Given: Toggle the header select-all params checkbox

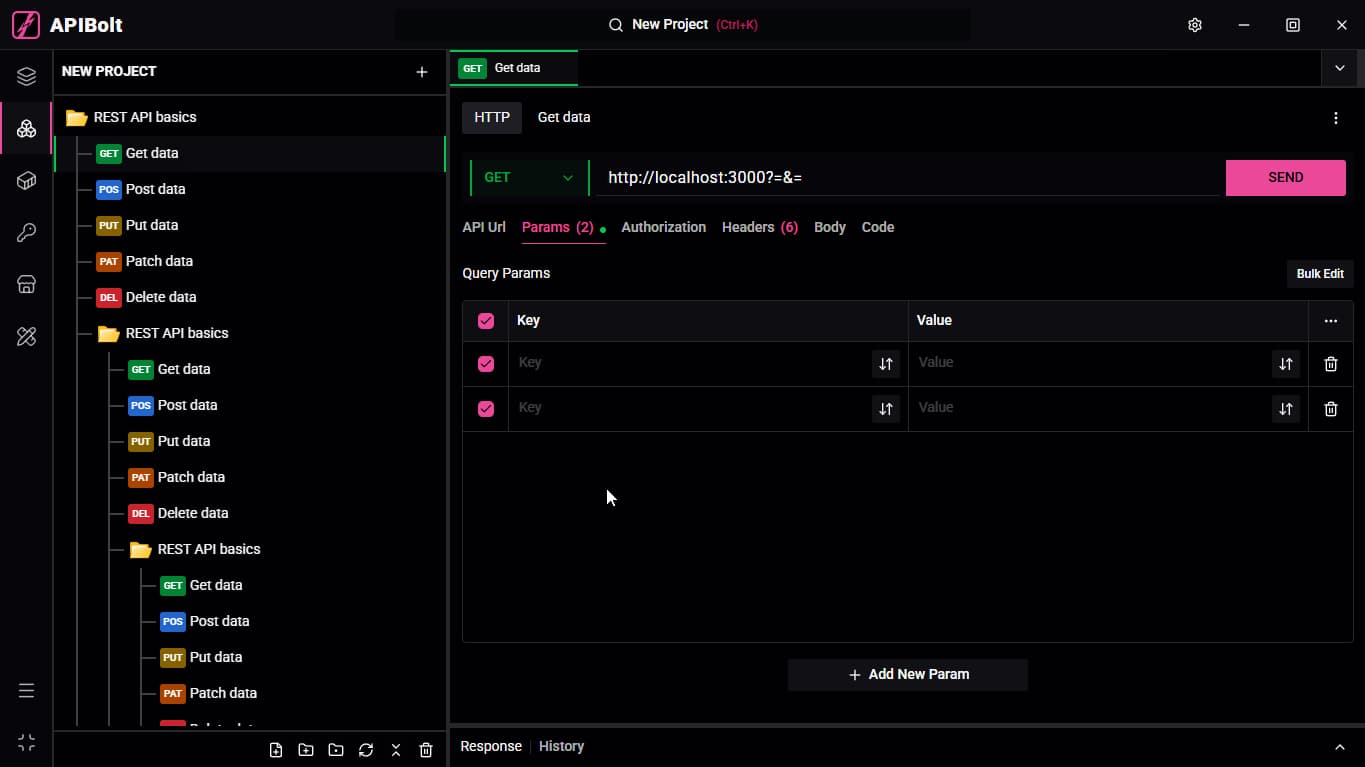Looking at the screenshot, I should coord(486,321).
